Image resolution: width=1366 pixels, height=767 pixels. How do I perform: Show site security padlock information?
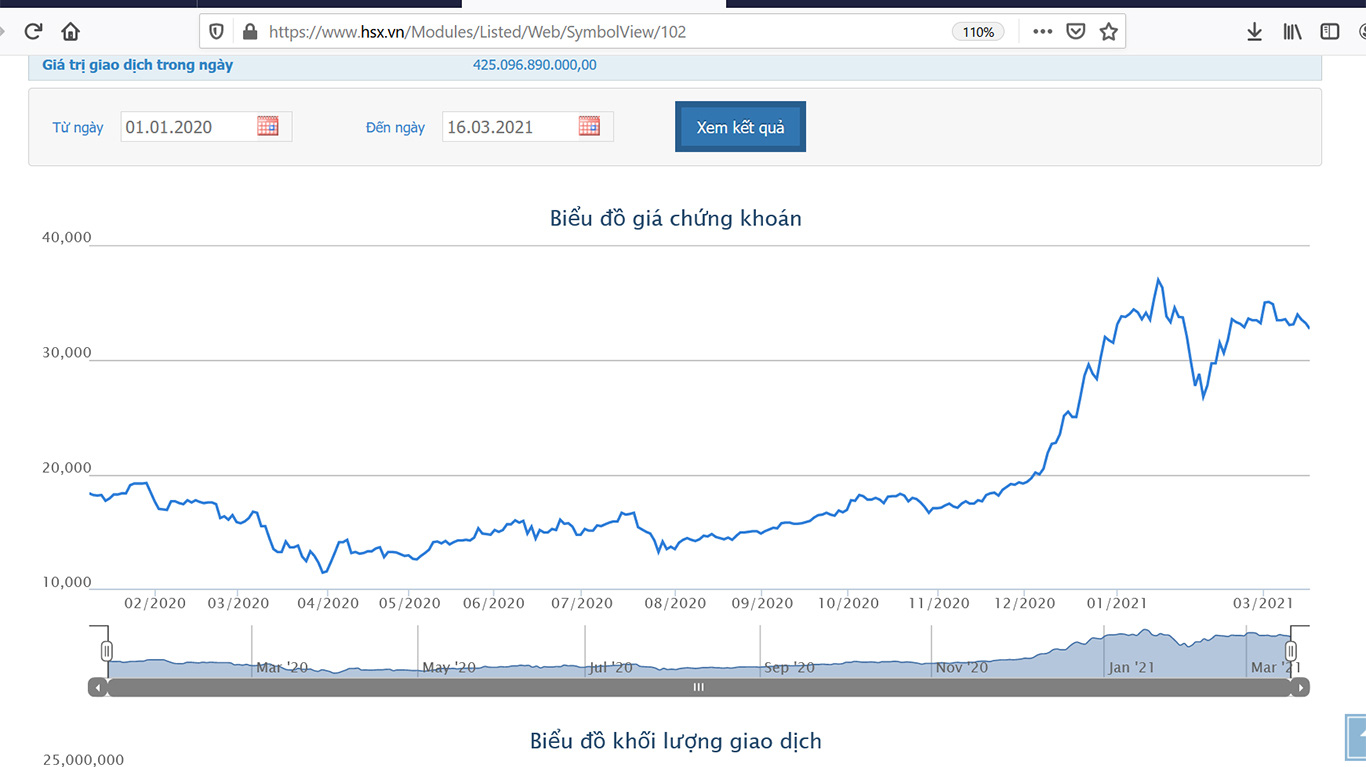[x=250, y=32]
